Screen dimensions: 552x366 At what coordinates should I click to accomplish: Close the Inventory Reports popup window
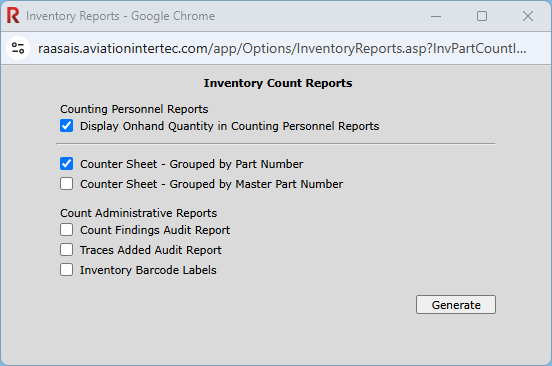tap(528, 16)
